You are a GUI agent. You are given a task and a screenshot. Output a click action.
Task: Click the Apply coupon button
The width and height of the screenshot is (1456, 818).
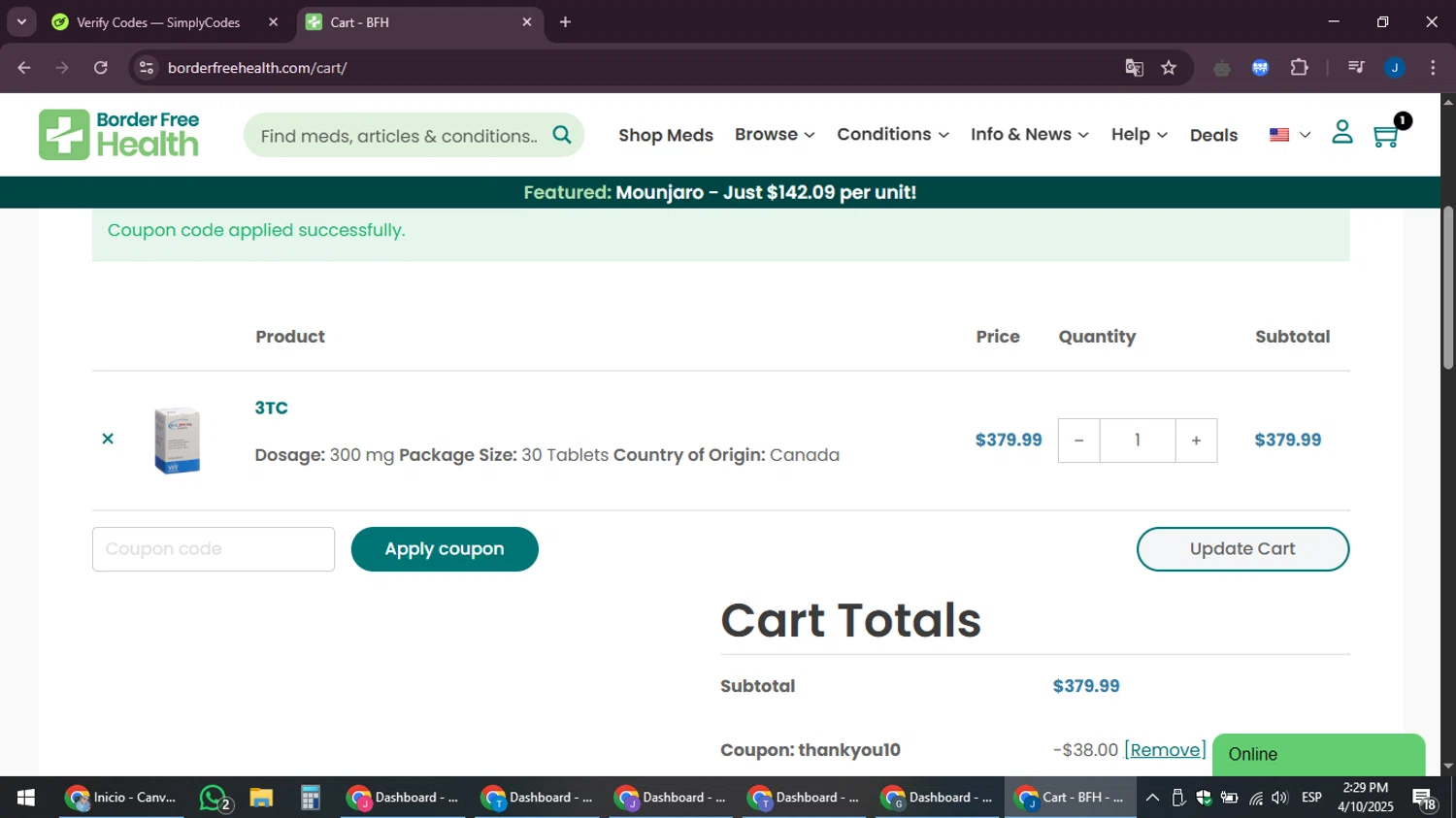pyautogui.click(x=445, y=549)
